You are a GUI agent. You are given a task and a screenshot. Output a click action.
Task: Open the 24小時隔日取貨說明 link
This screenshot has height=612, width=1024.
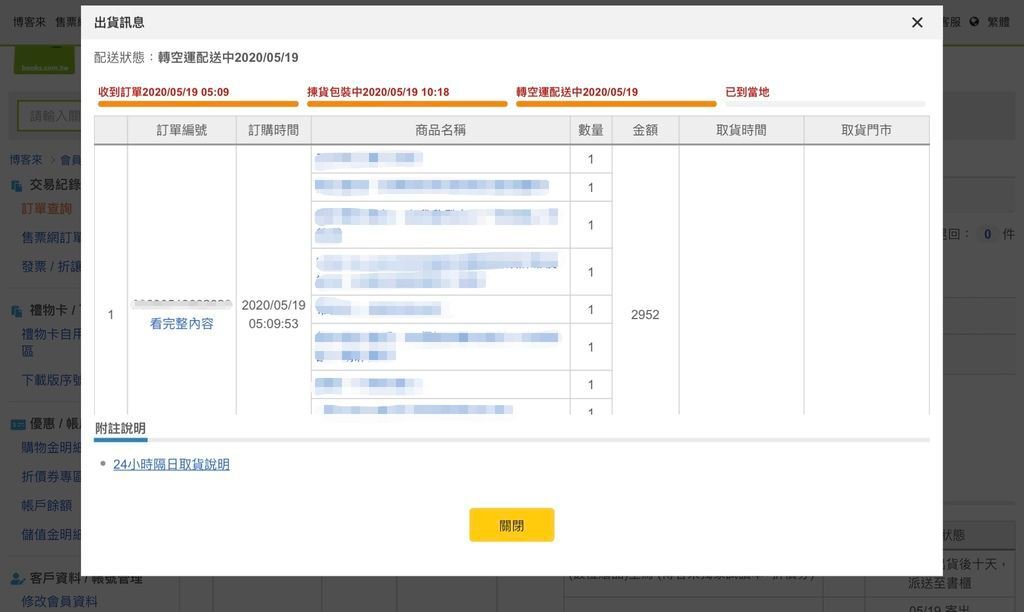coord(171,464)
